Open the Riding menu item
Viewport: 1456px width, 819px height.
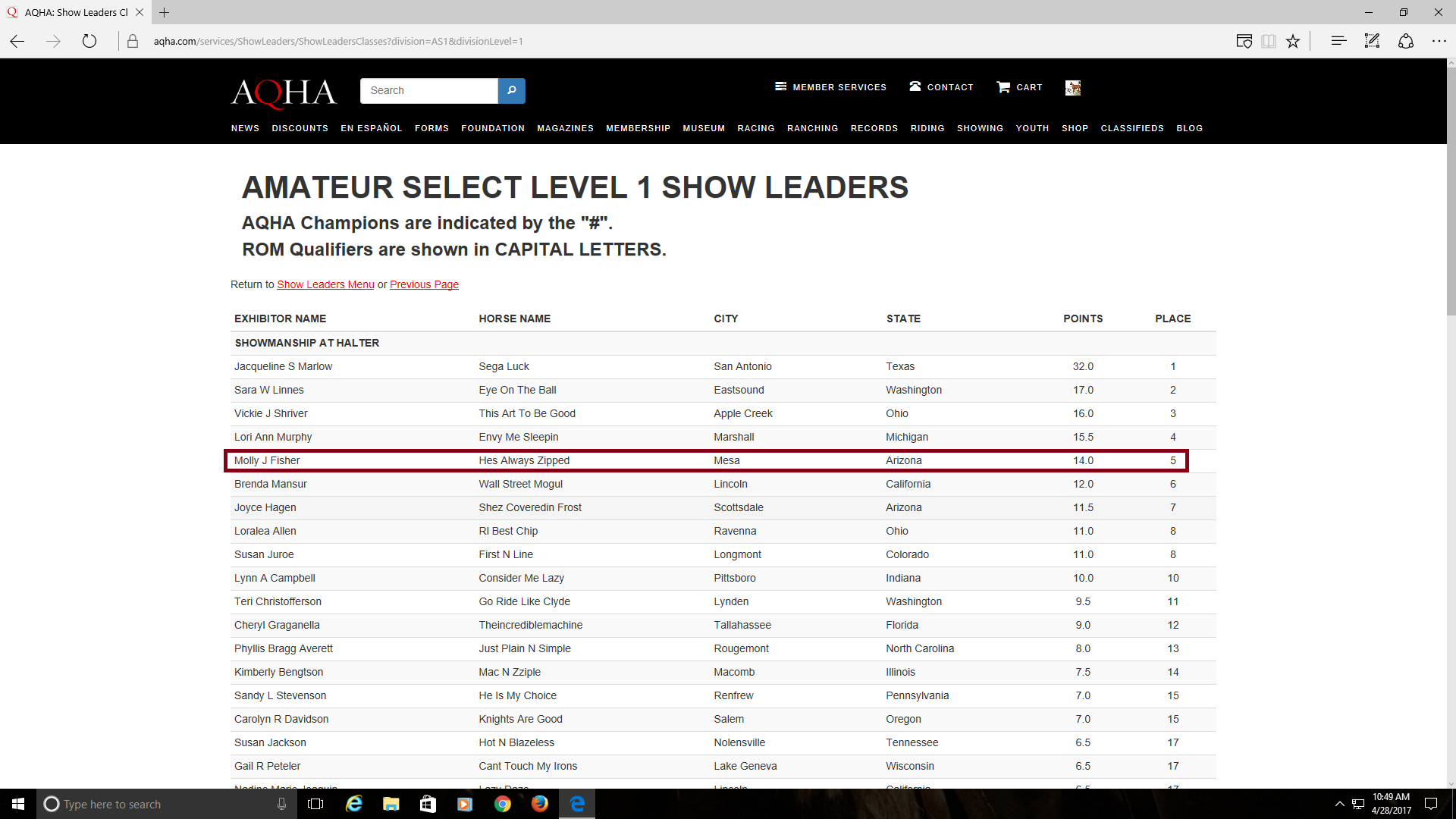pos(927,128)
